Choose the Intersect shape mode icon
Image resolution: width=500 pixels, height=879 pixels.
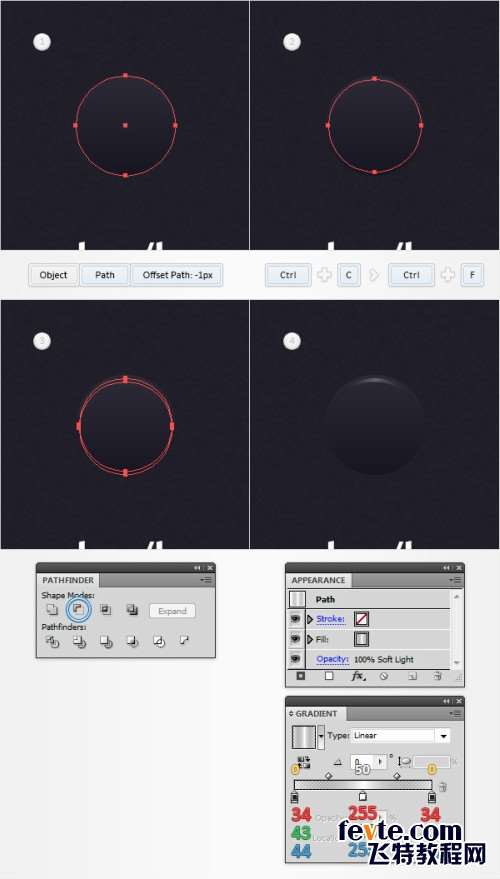(105, 609)
